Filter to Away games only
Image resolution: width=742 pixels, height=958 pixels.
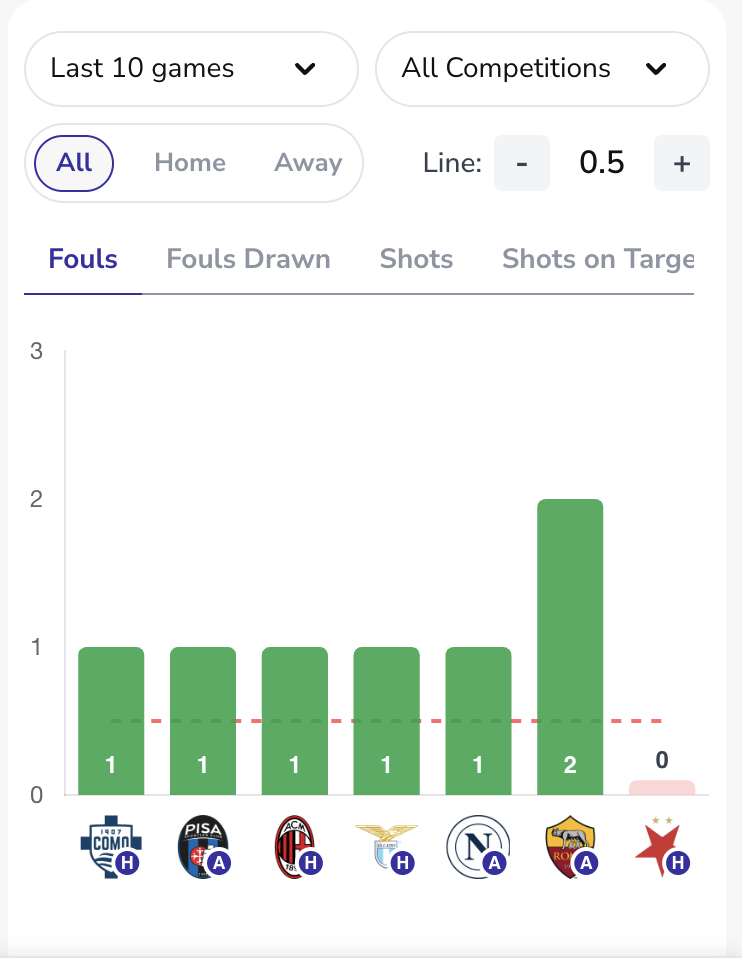click(x=308, y=163)
